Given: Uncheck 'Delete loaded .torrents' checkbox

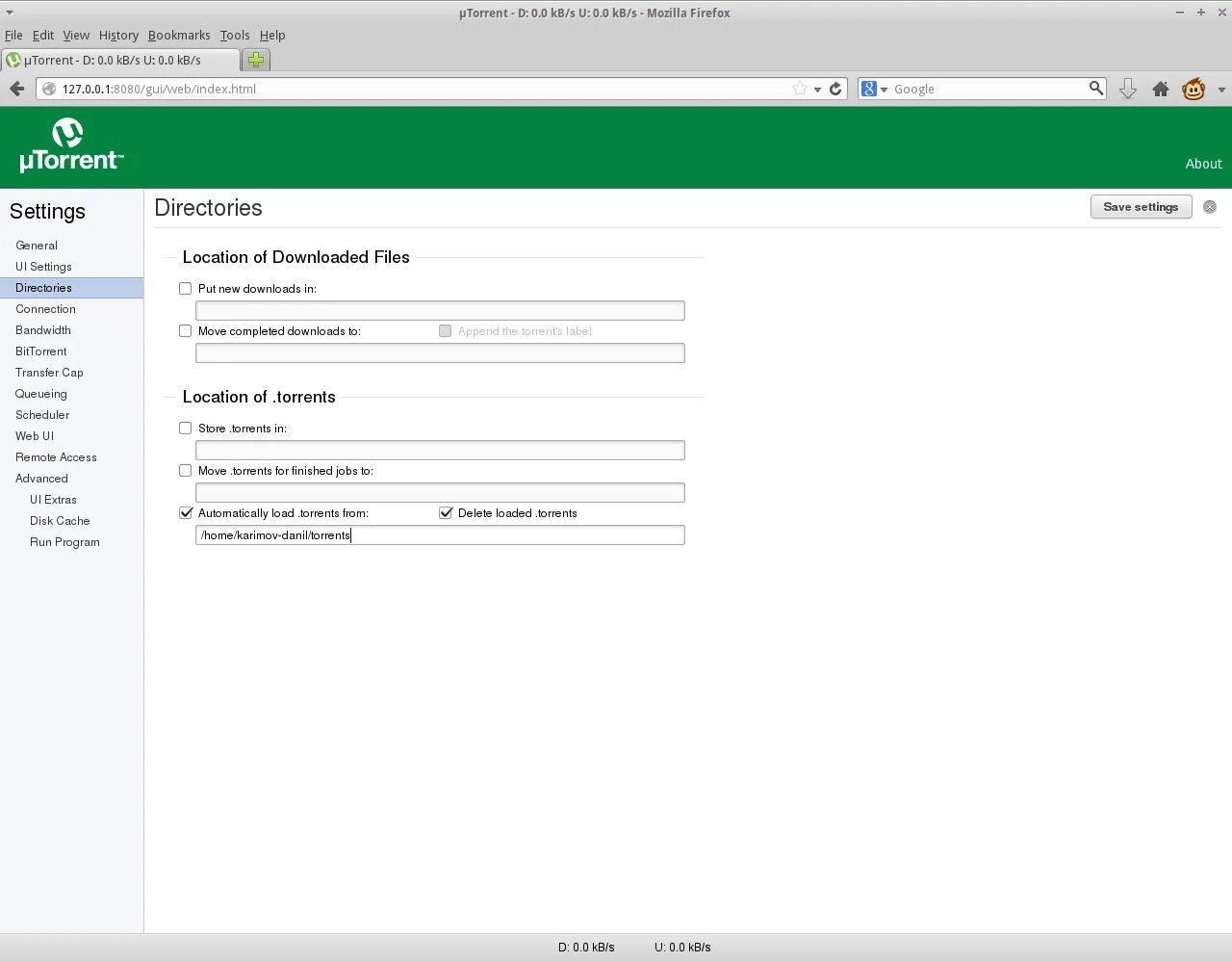Looking at the screenshot, I should tap(446, 512).
